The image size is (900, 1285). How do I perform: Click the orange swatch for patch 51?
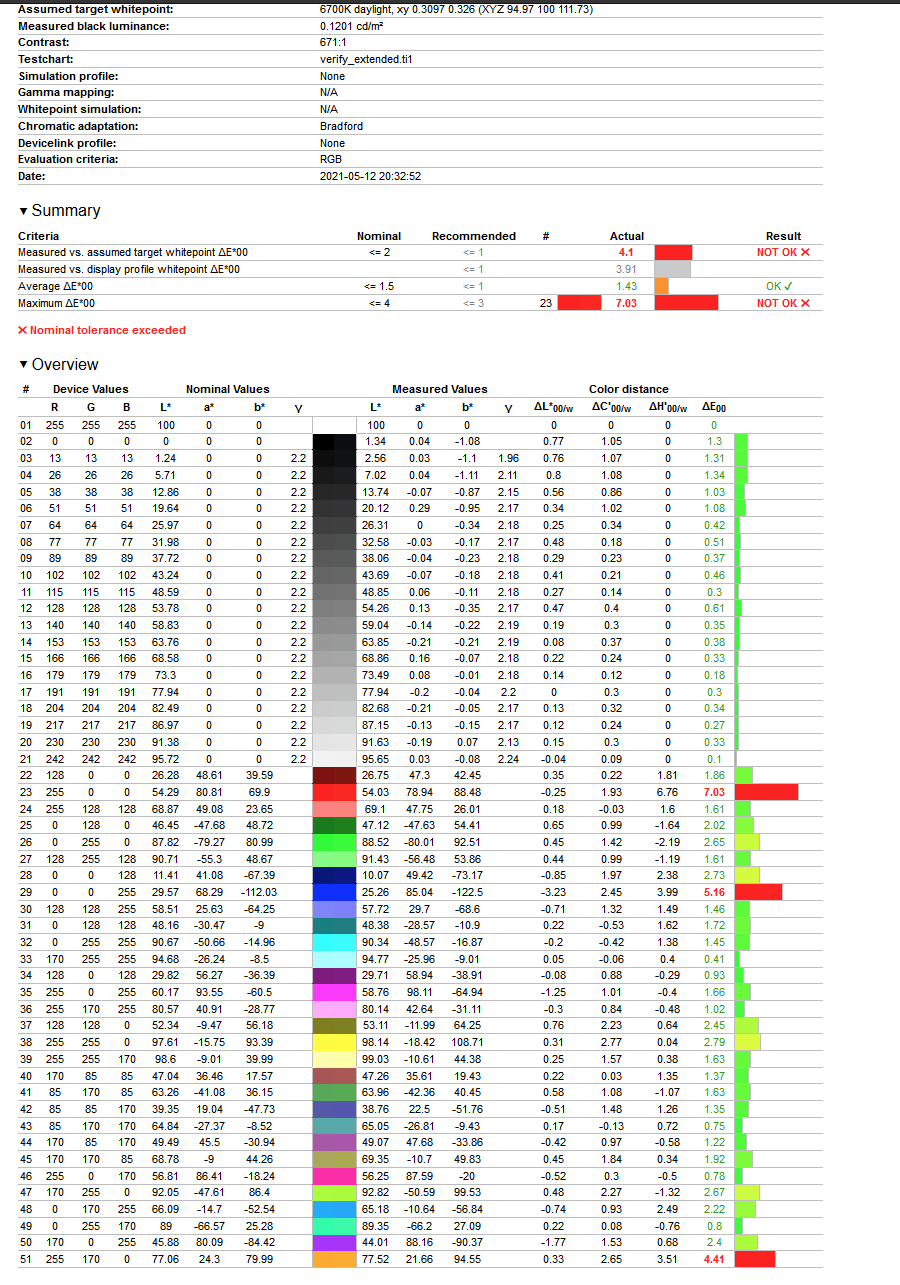pos(334,1259)
